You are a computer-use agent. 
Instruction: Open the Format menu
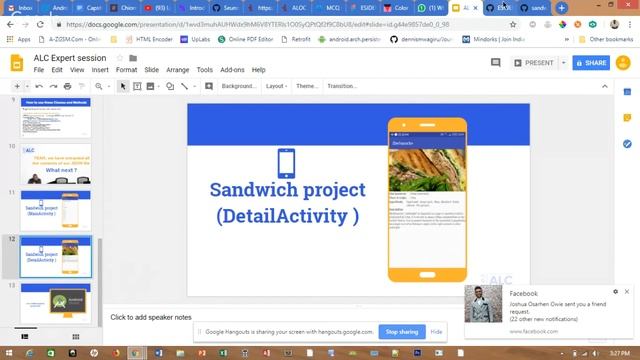[x=127, y=70]
